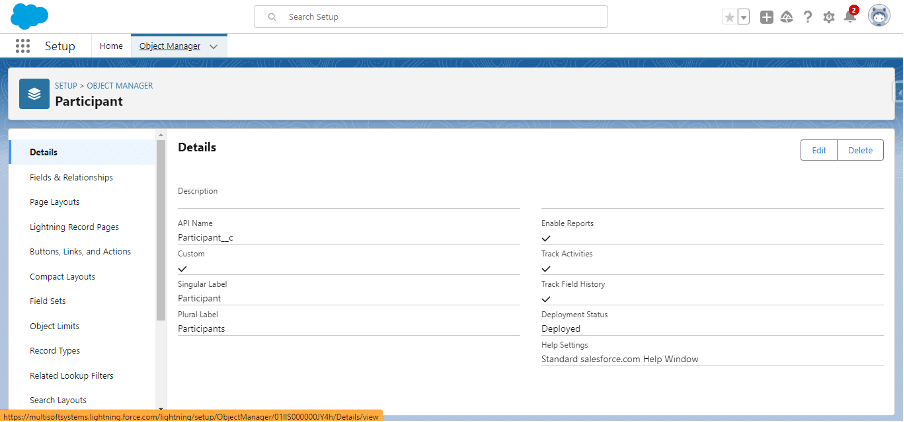
Task: Open the Salesforce Help question mark icon
Action: click(x=808, y=17)
